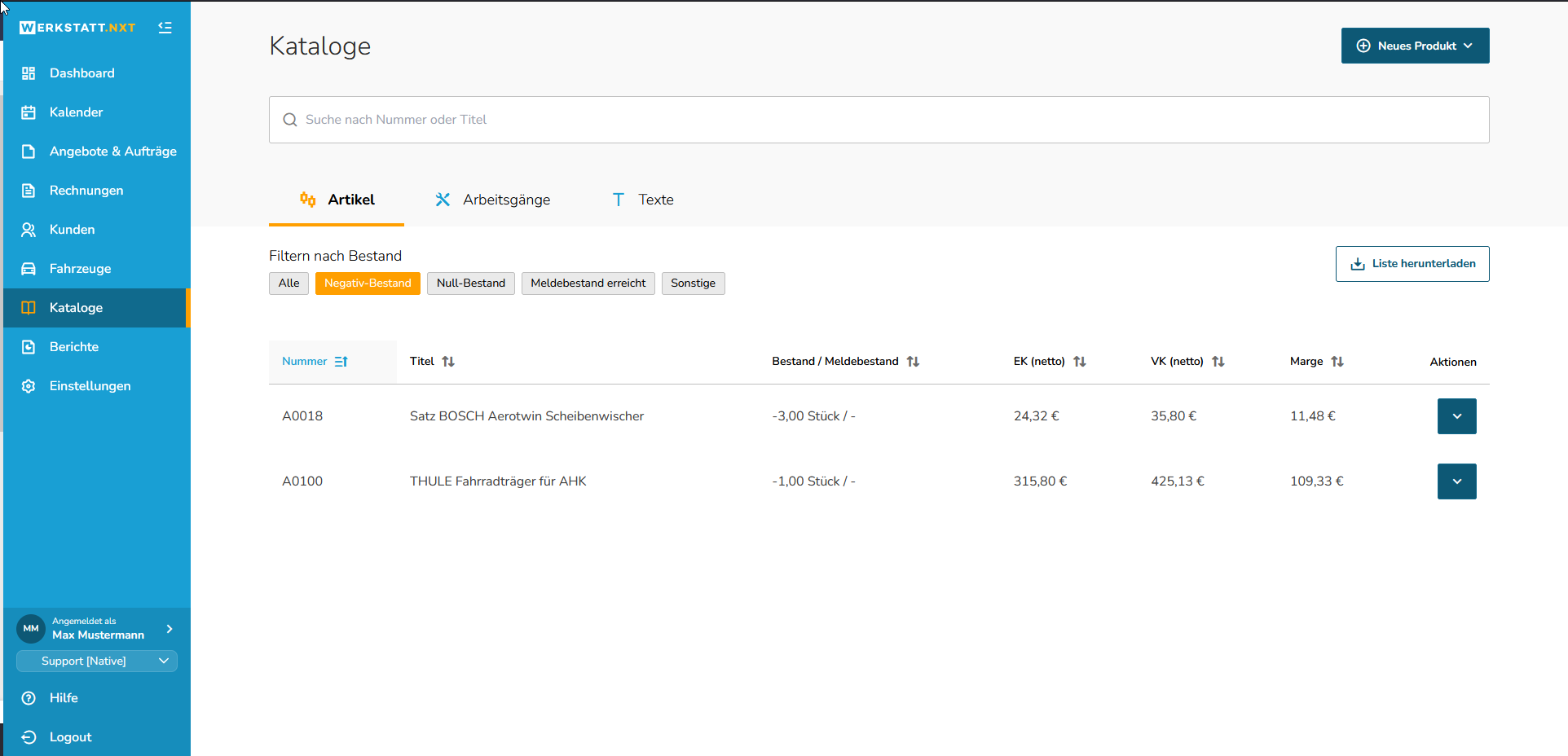Image resolution: width=1568 pixels, height=756 pixels.
Task: Go to Rechnungen in sidebar
Action: [97, 191]
